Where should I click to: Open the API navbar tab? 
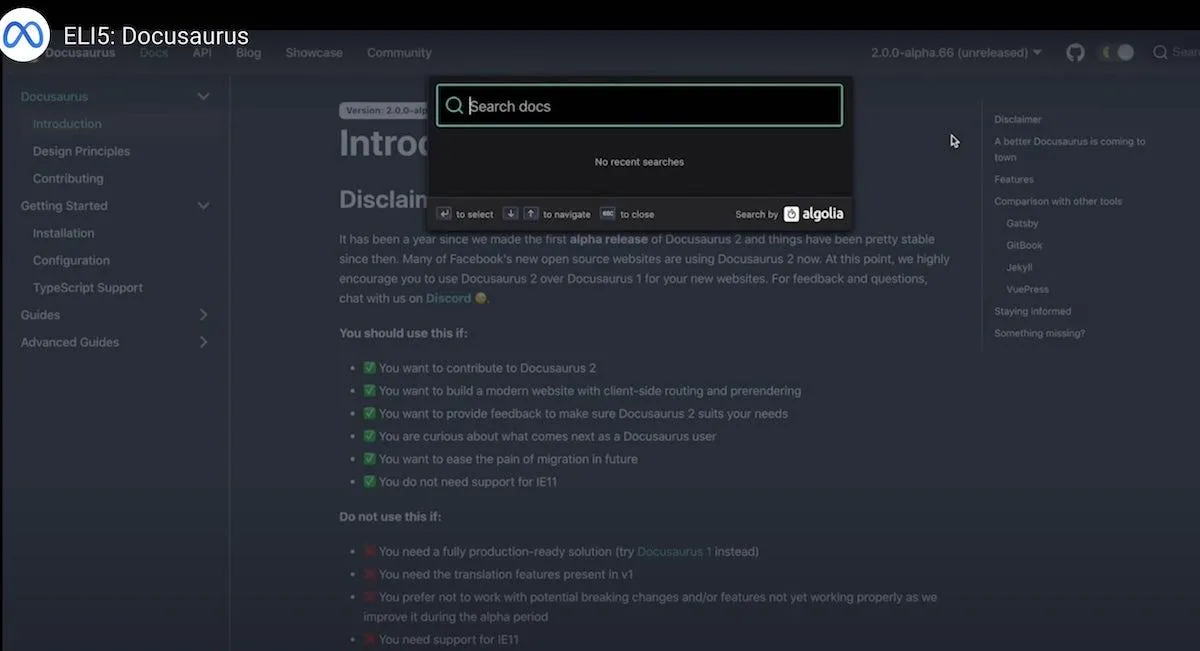pyautogui.click(x=202, y=53)
